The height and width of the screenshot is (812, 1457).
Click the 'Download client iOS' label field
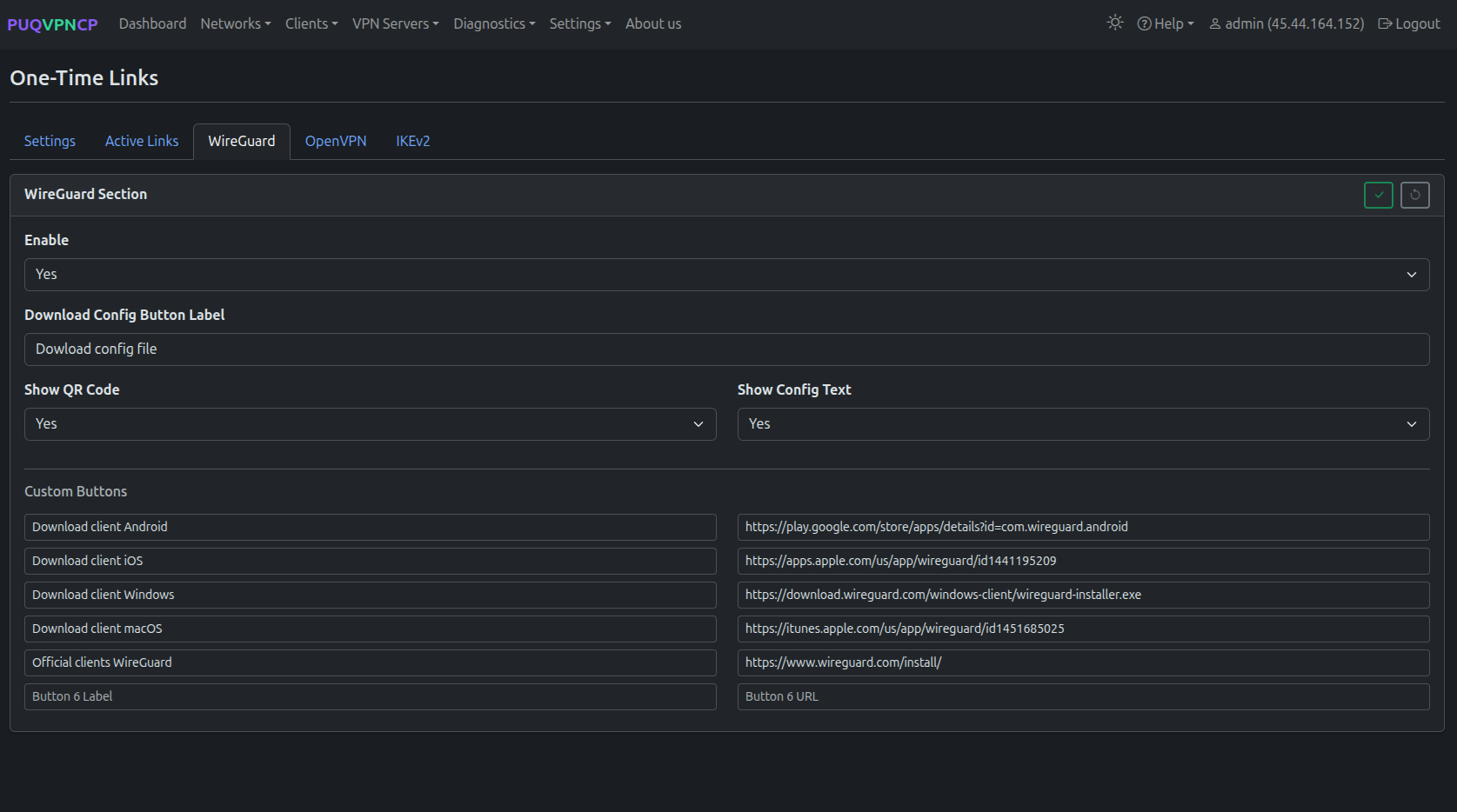(x=370, y=561)
